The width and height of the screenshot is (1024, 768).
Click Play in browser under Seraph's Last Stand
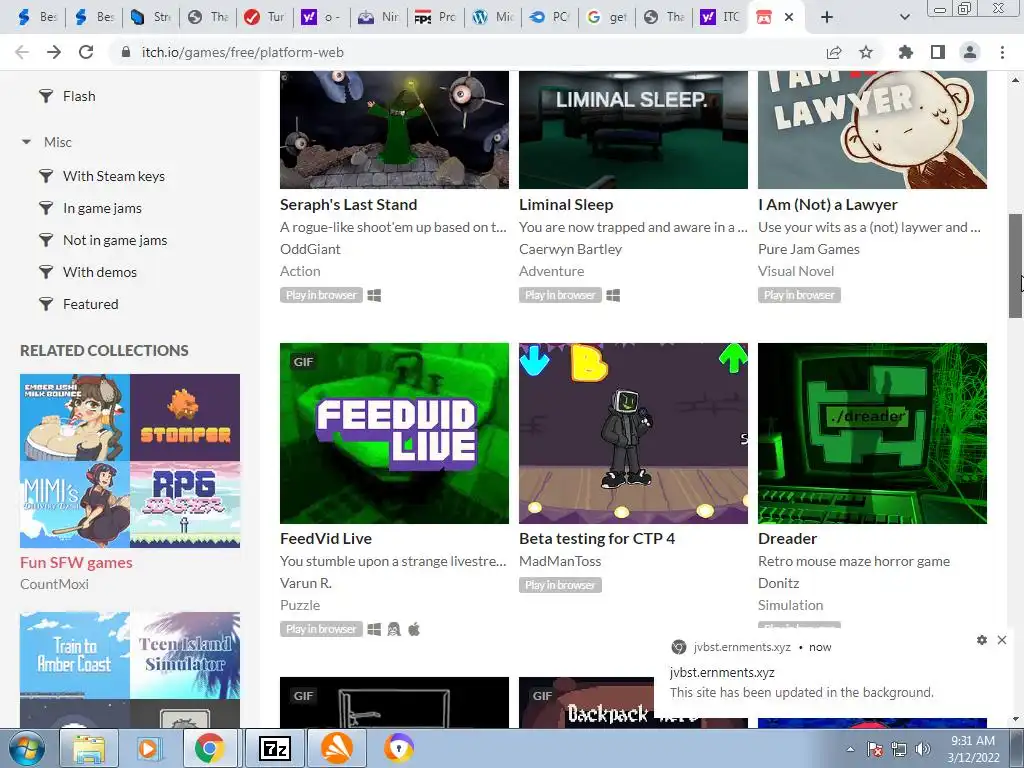coord(321,295)
